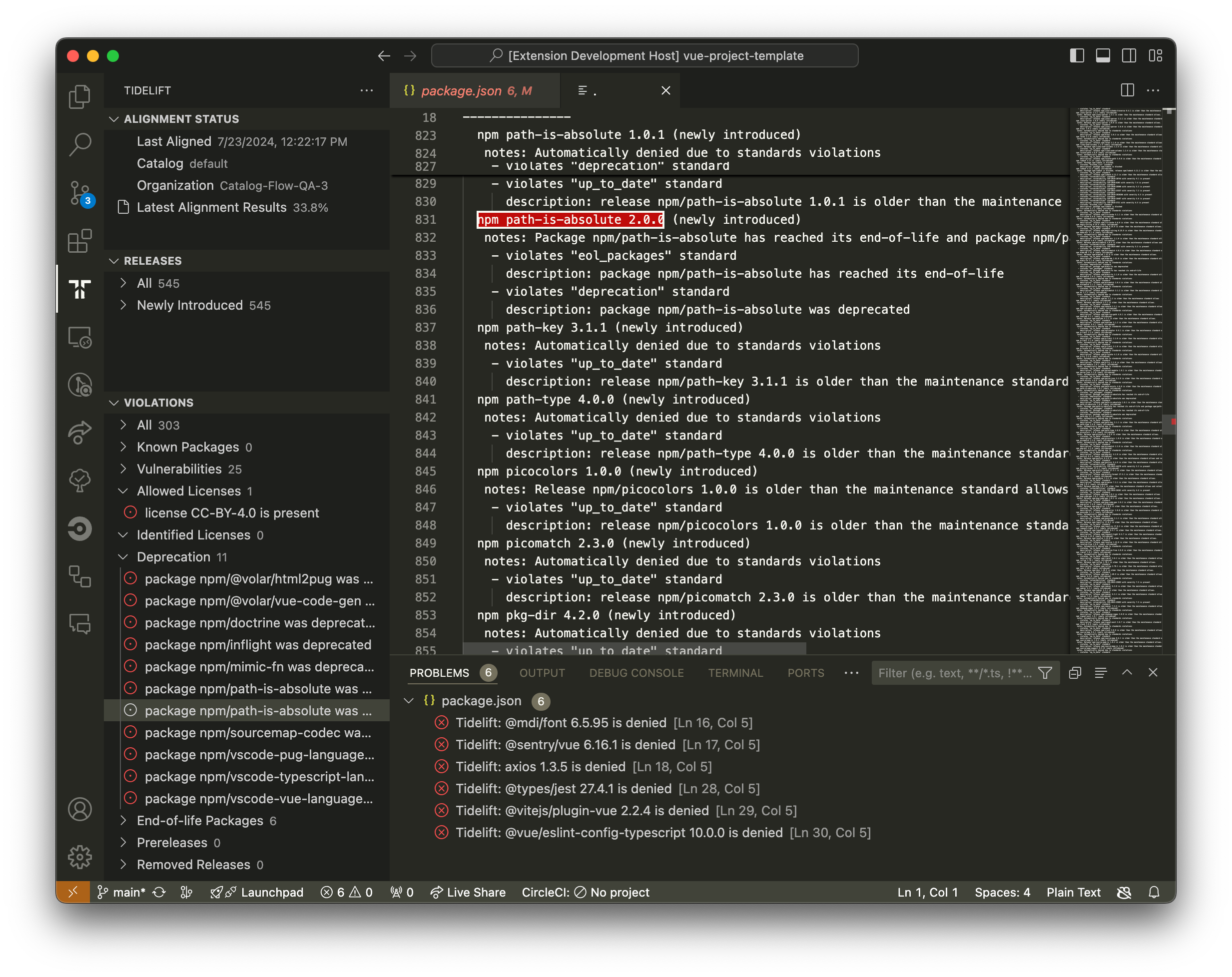Switch to the package.json editor tab
Screen dimensions: 1232x977
[474, 90]
